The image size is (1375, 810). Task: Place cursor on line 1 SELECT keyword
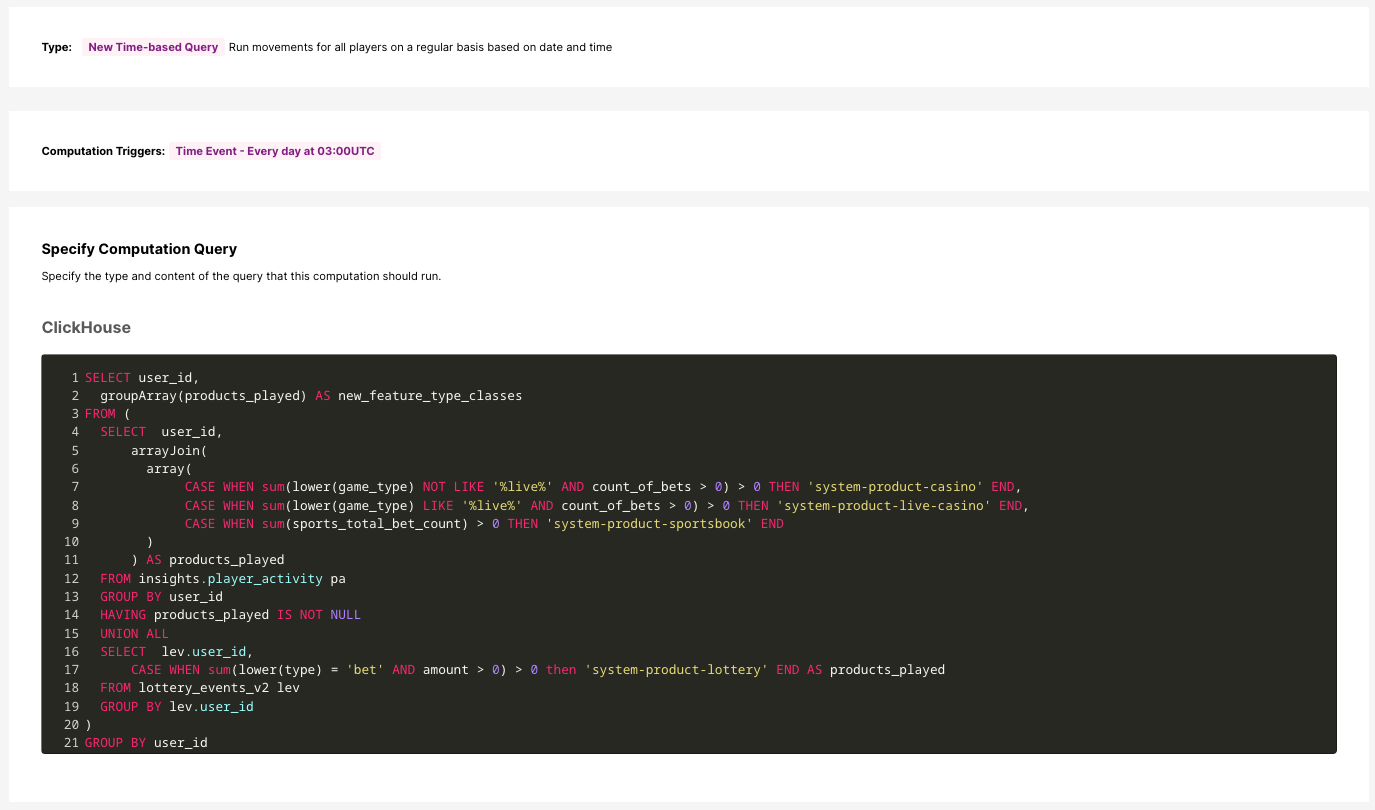(x=107, y=378)
